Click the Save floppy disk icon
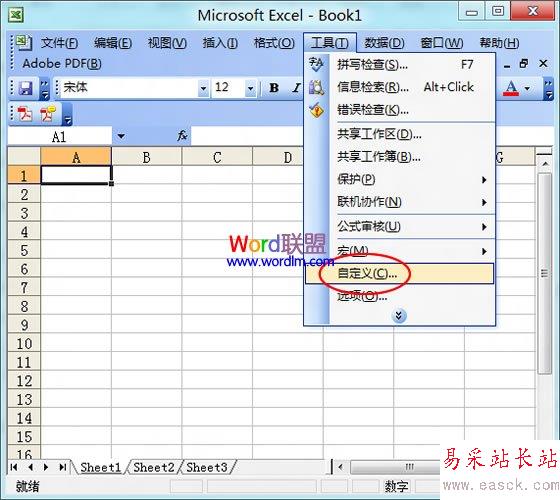This screenshot has width=560, height=500. pos(25,88)
